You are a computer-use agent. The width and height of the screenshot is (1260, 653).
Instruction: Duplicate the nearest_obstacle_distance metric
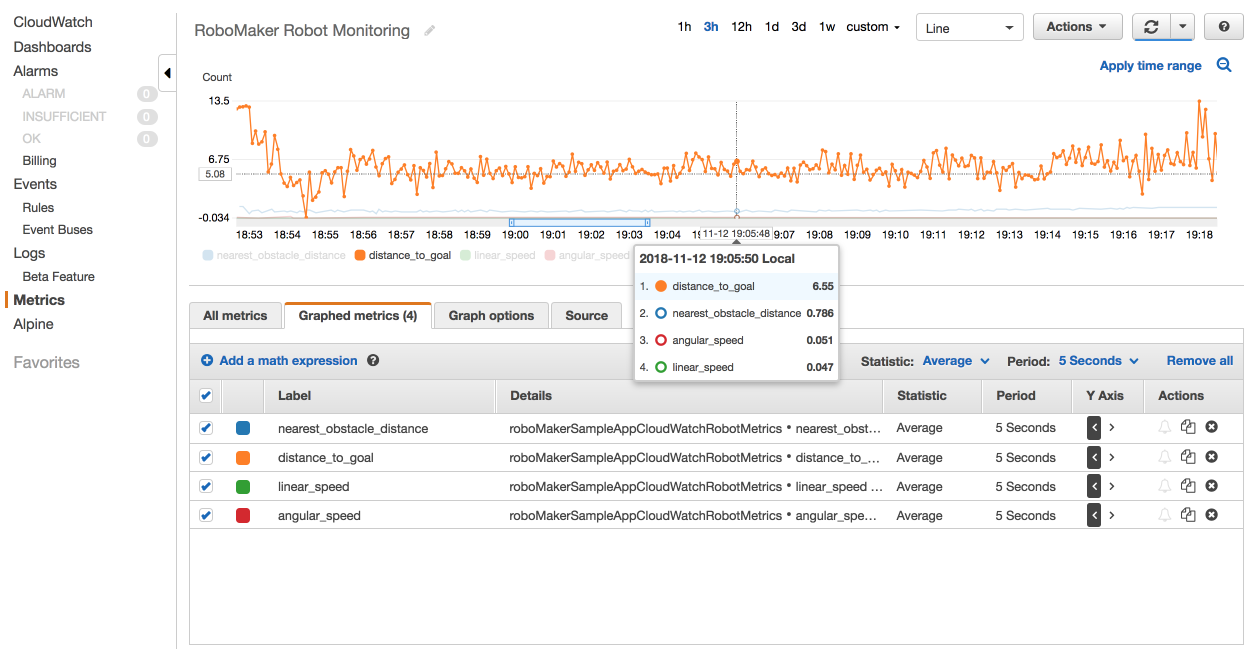click(x=1188, y=428)
